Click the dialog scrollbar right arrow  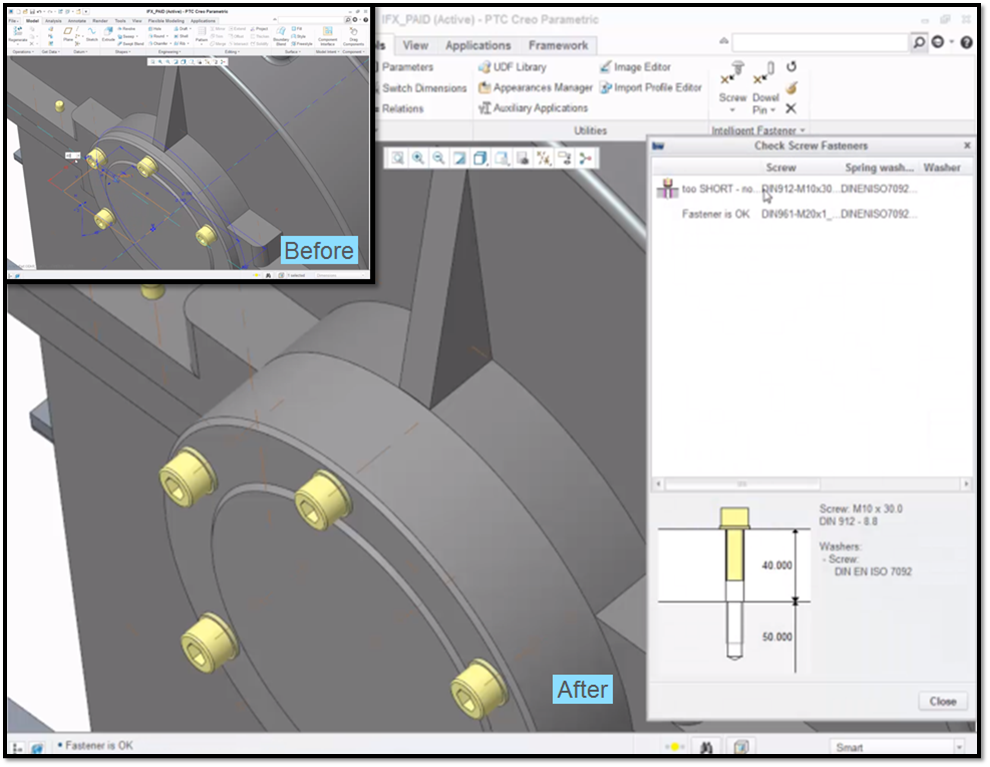[x=965, y=484]
